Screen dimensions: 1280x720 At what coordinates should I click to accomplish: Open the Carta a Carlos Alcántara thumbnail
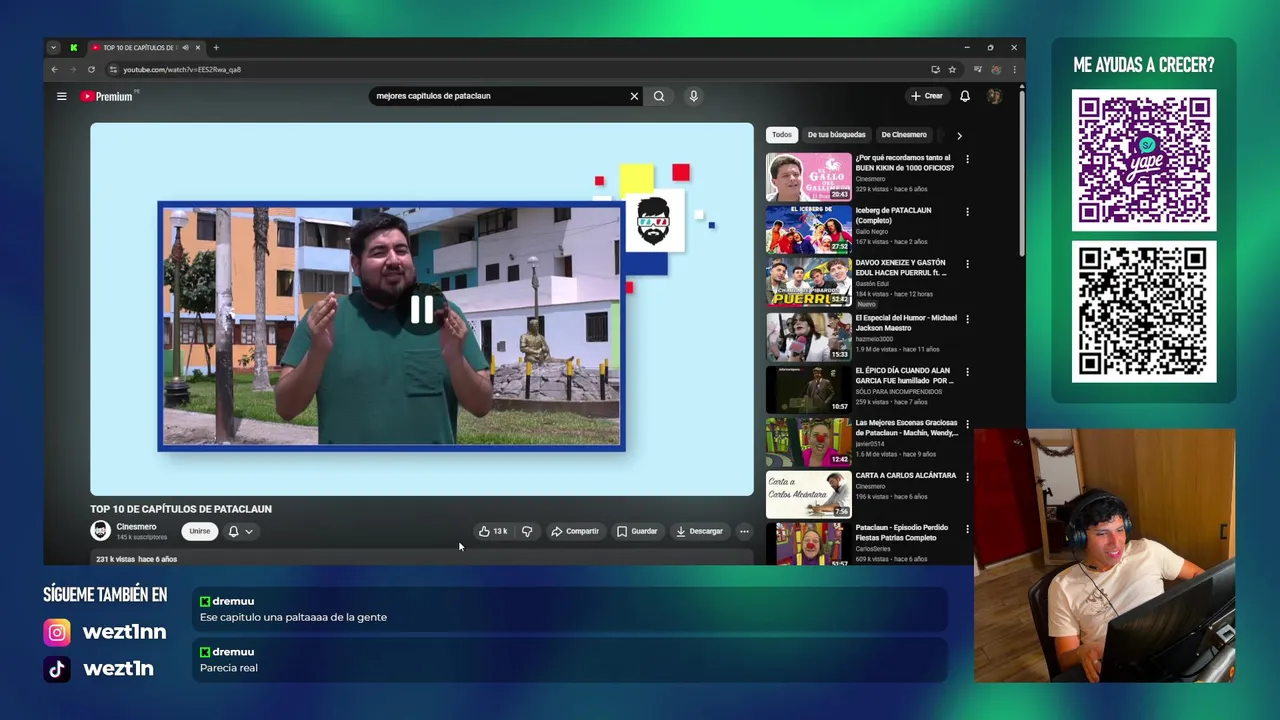(x=808, y=495)
